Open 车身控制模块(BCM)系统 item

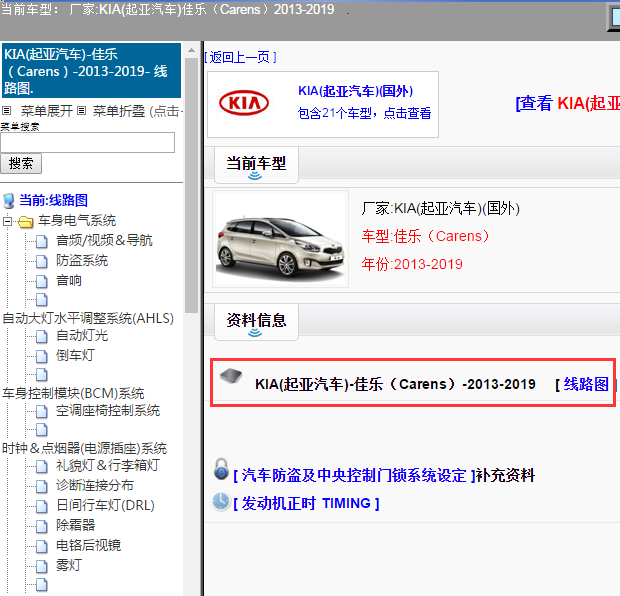pos(73,393)
